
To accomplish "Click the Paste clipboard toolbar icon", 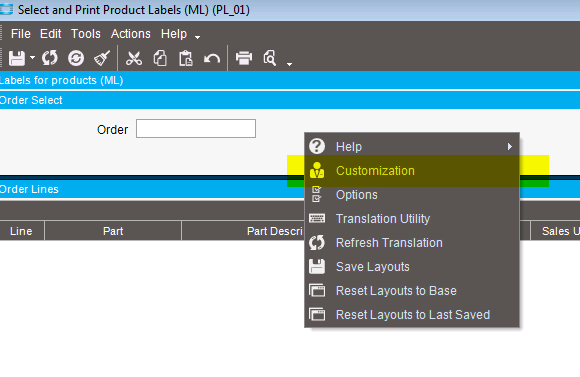I will tap(186, 58).
